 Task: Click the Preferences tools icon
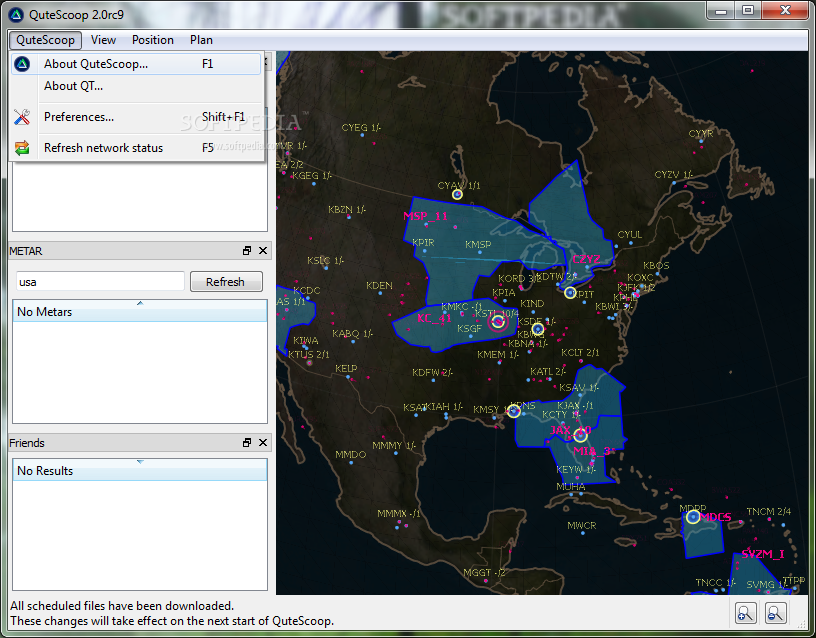coord(22,117)
